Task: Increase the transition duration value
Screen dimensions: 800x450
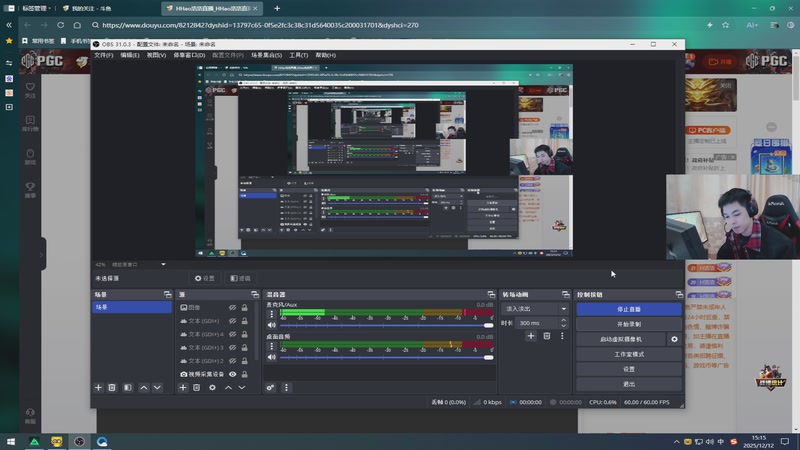Action: tap(563, 320)
